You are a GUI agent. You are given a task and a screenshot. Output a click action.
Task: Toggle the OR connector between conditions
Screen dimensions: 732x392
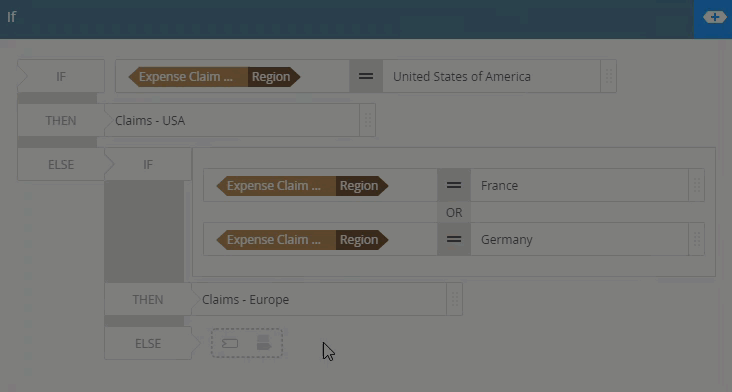pyautogui.click(x=454, y=212)
